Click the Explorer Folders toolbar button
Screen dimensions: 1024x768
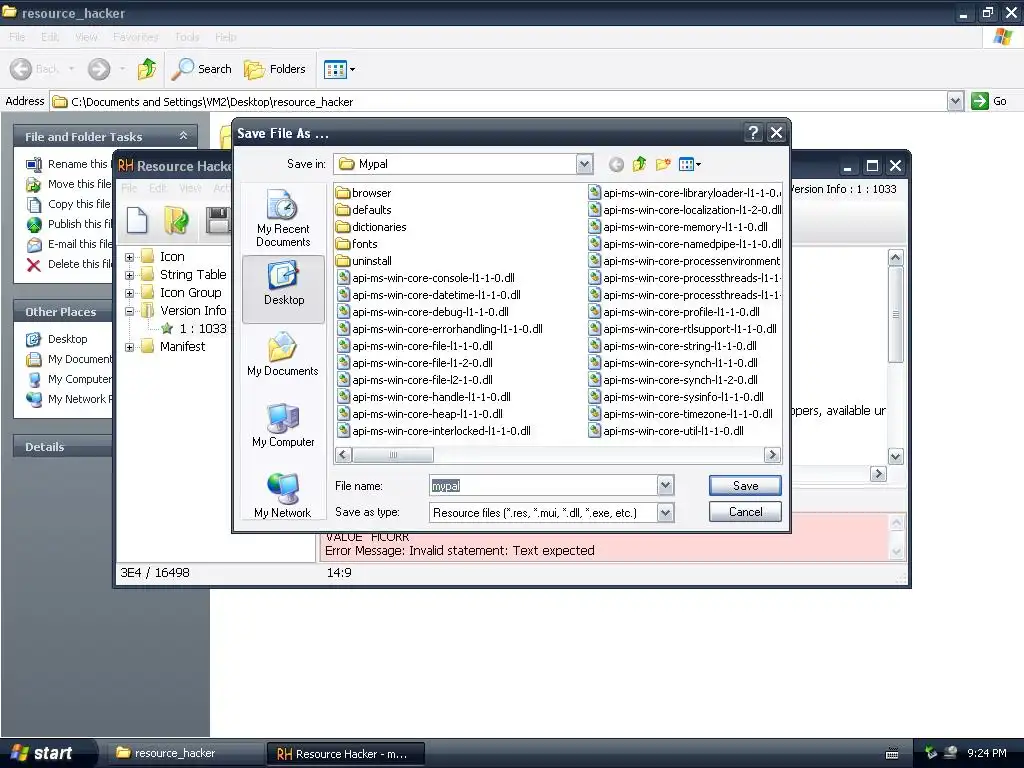tap(274, 69)
